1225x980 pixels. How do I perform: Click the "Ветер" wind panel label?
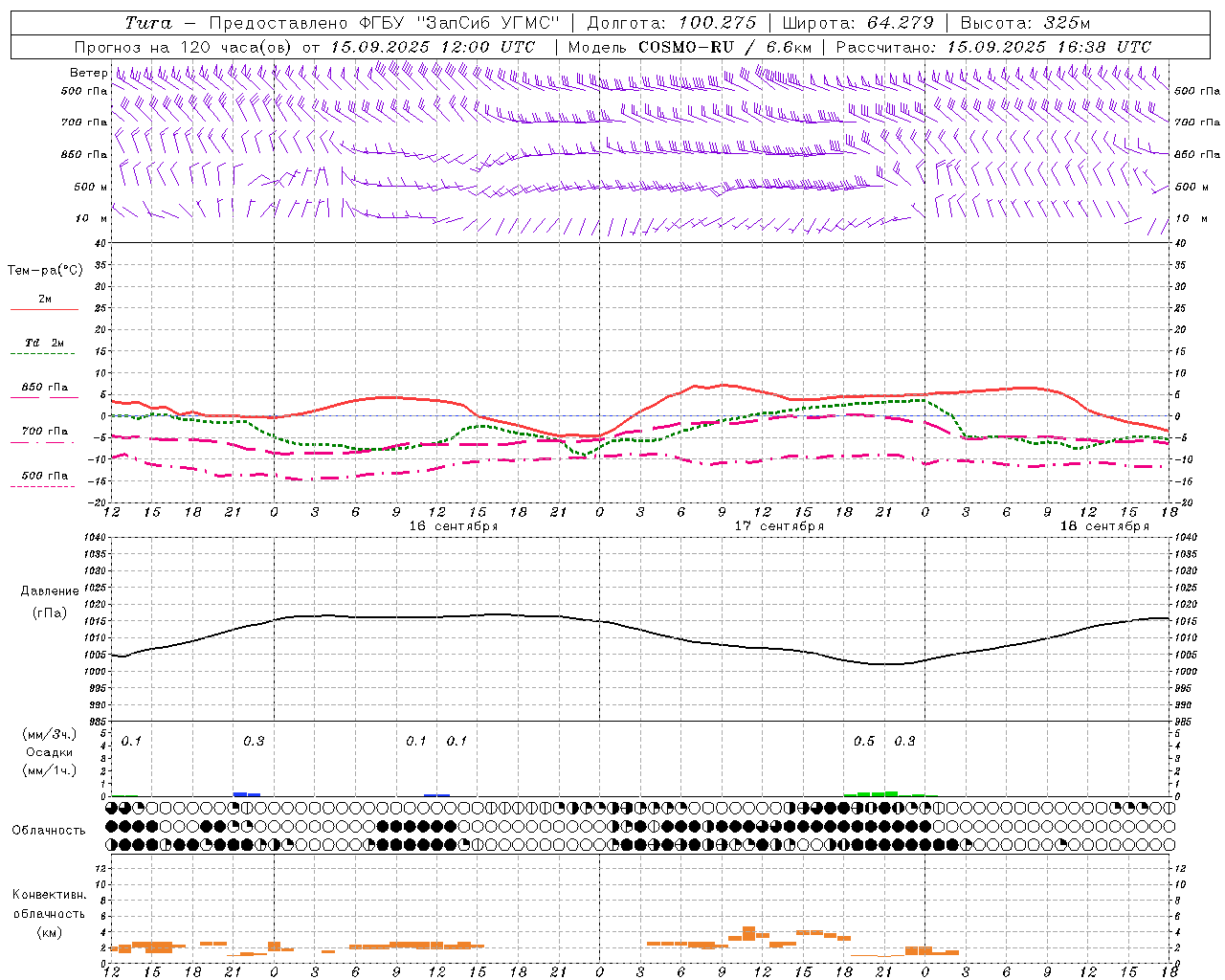(88, 73)
